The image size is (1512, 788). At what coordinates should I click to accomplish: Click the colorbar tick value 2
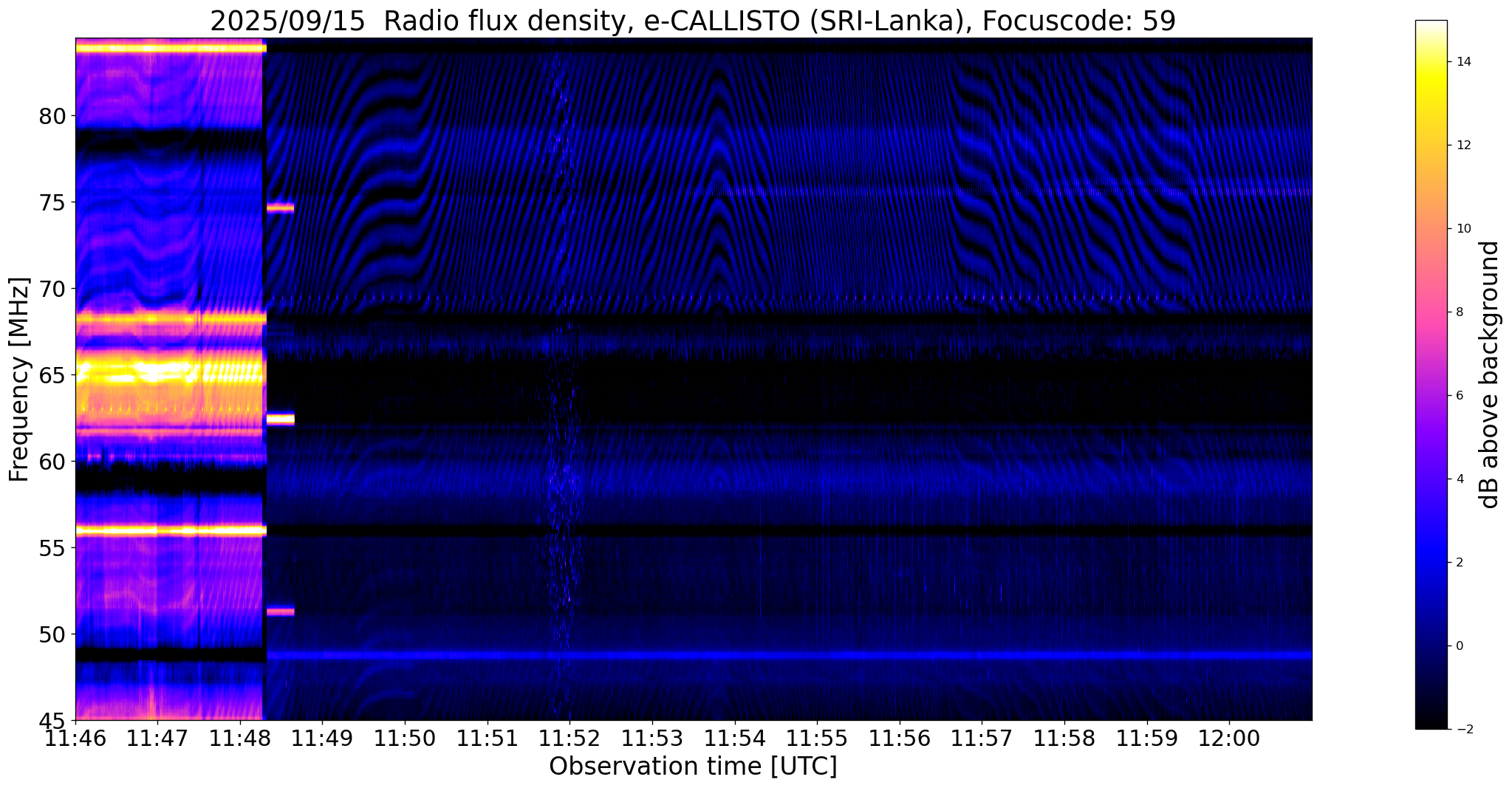(1460, 563)
